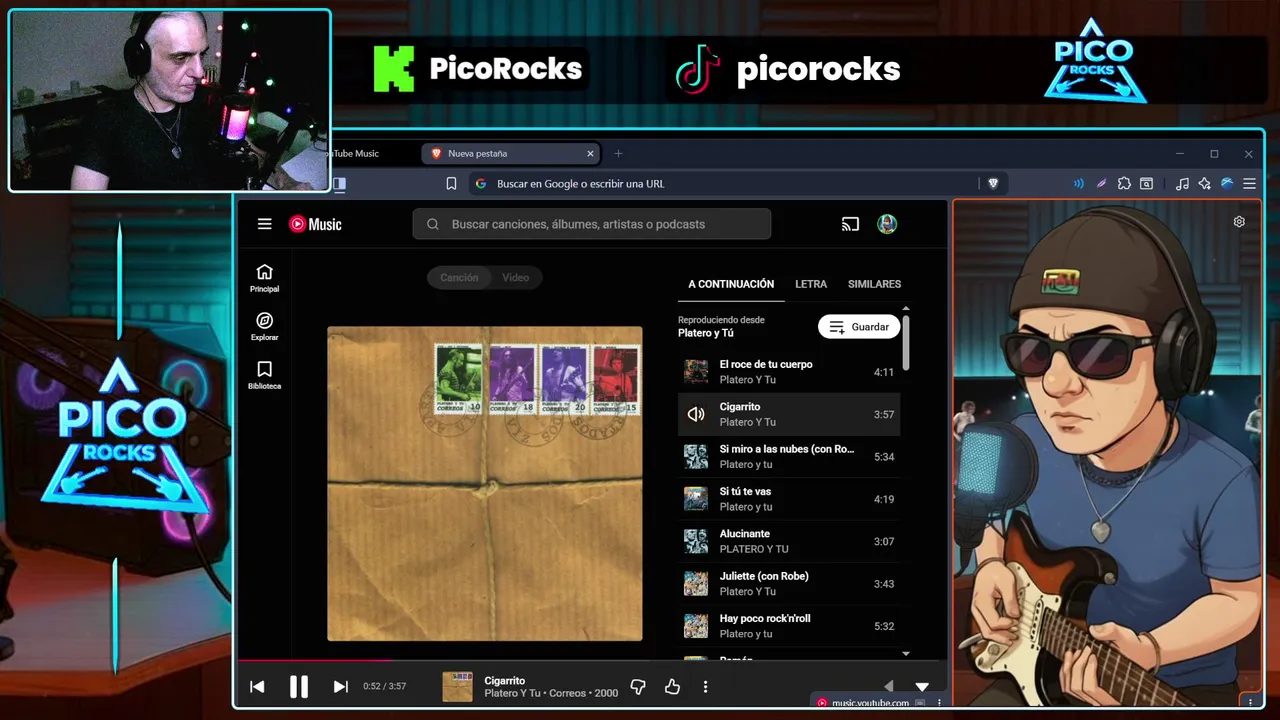Open the Biblioteca library section

(264, 375)
